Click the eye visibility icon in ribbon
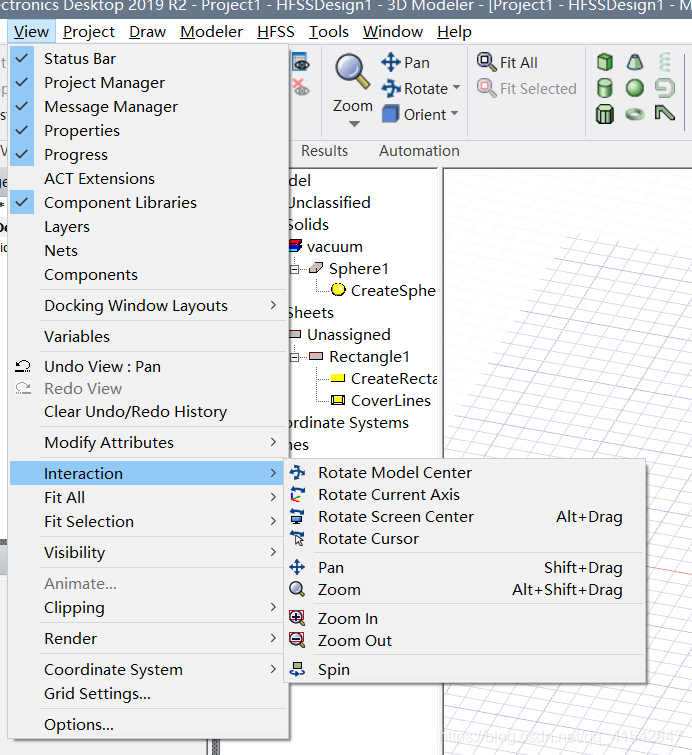 click(x=300, y=63)
